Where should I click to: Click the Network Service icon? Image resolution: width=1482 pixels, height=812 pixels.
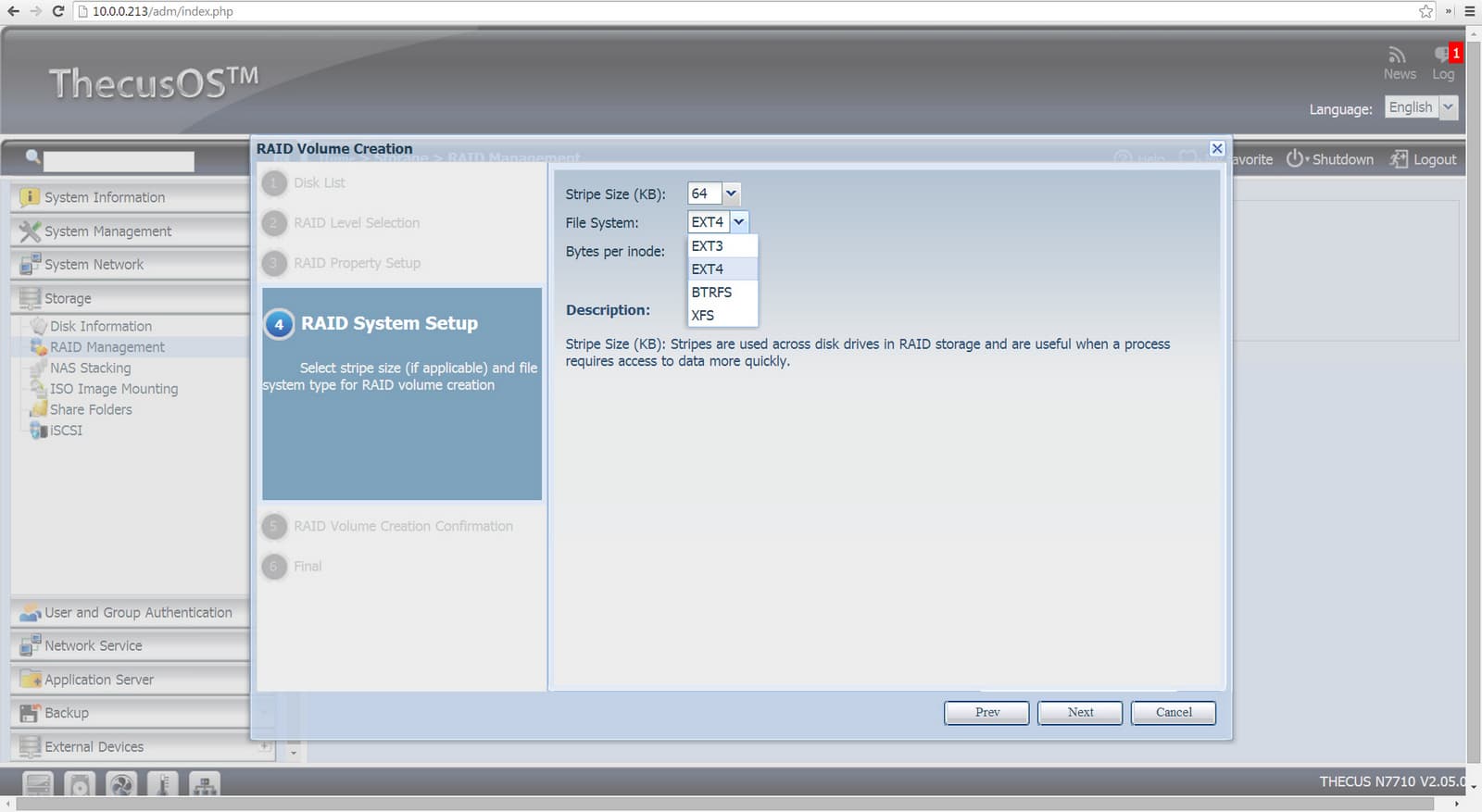click(30, 645)
